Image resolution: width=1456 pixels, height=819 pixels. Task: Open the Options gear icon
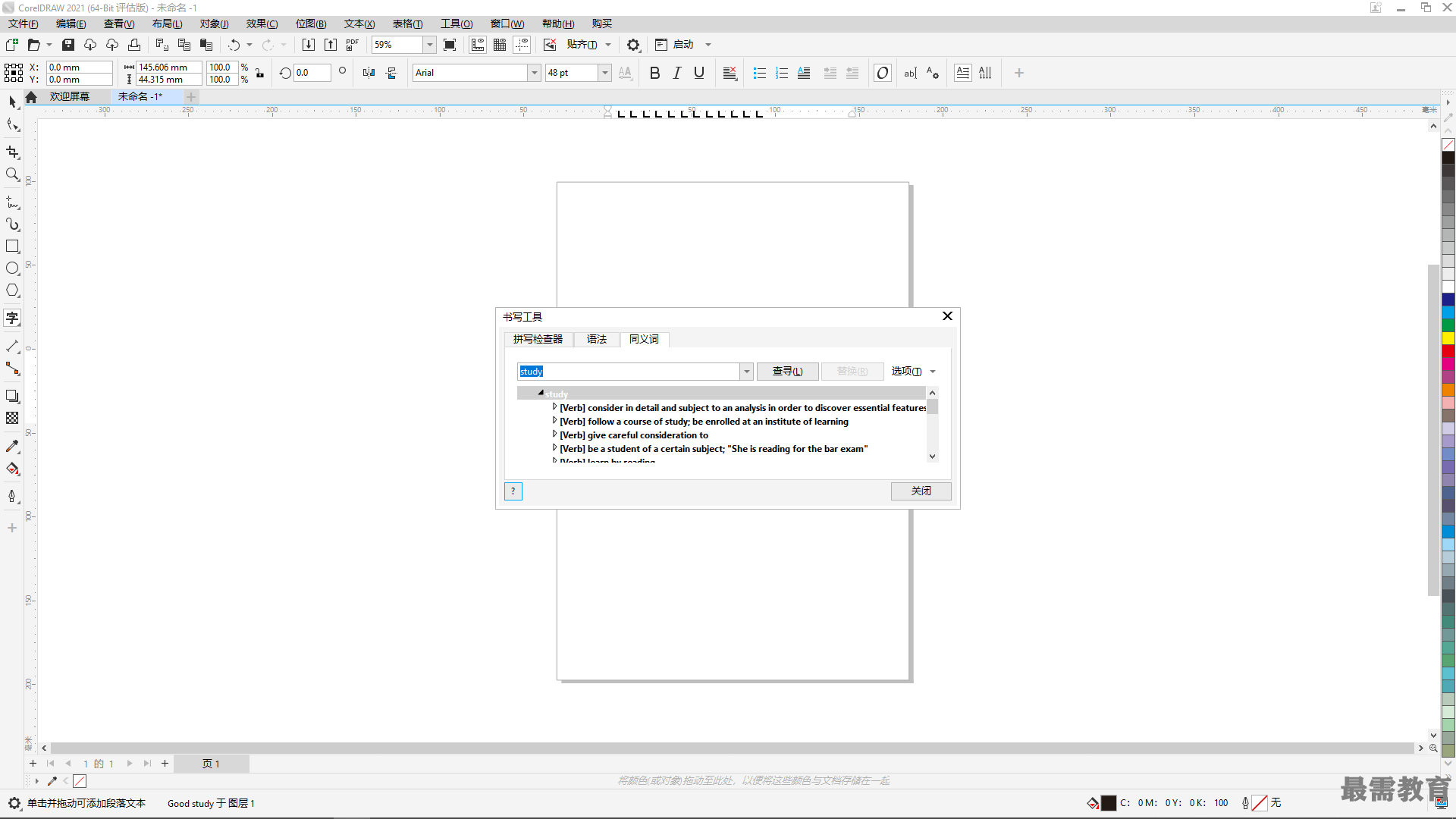click(633, 45)
